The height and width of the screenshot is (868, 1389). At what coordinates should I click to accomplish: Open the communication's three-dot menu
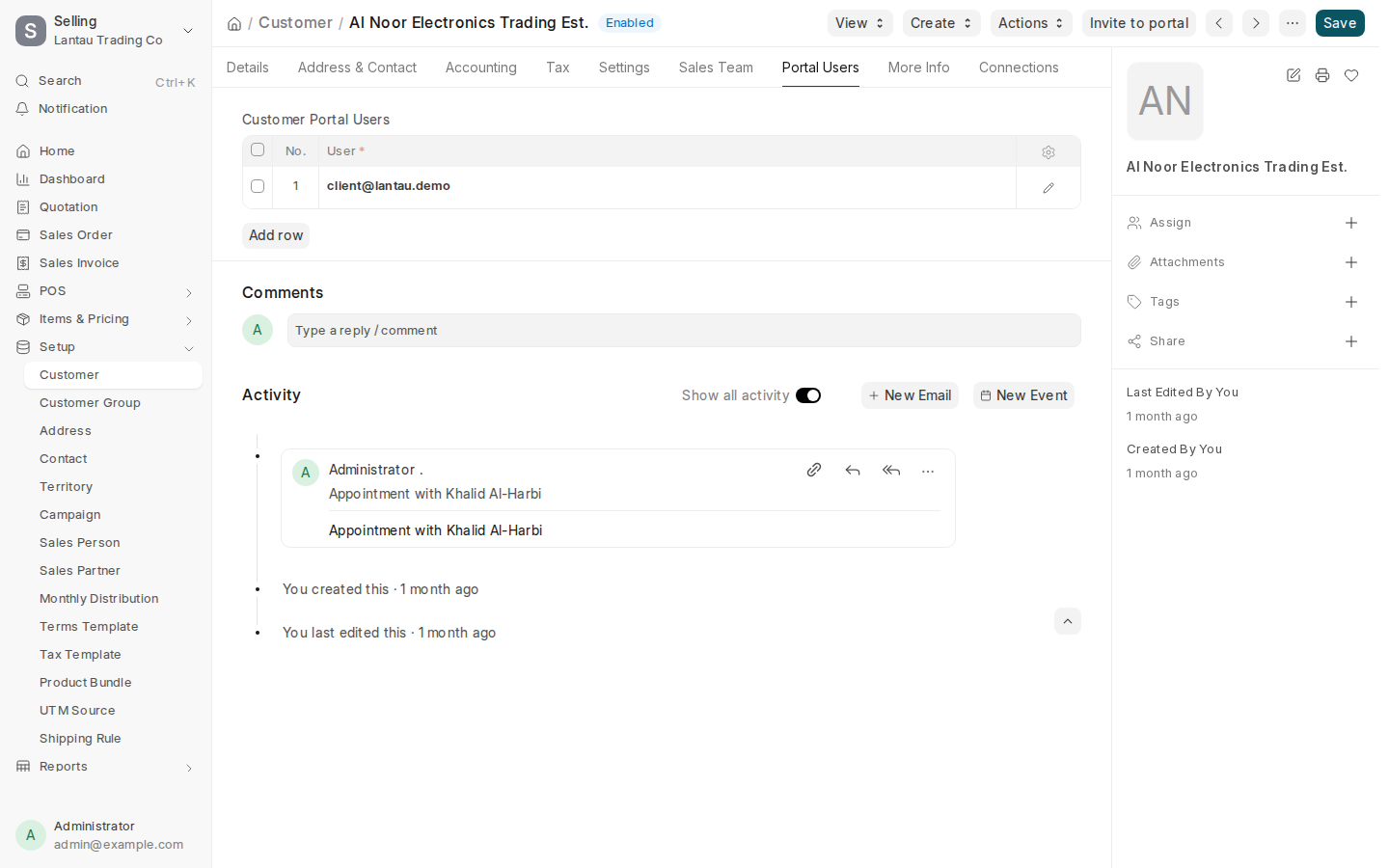(928, 472)
